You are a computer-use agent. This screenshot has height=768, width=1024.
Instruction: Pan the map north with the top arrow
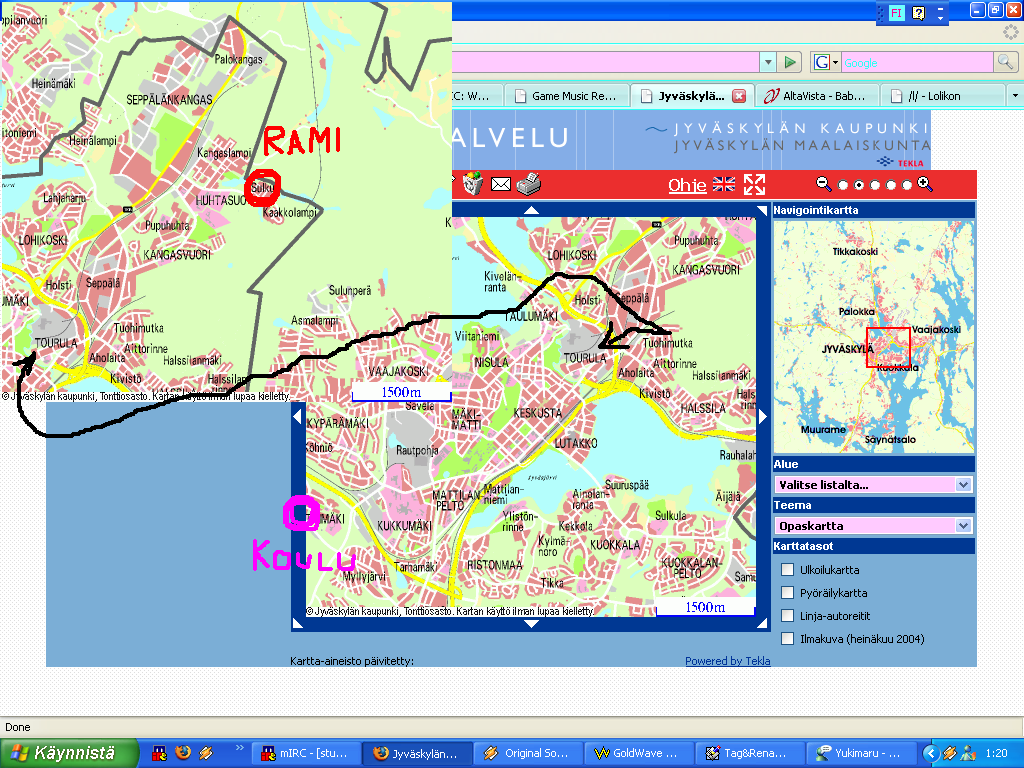click(x=532, y=210)
